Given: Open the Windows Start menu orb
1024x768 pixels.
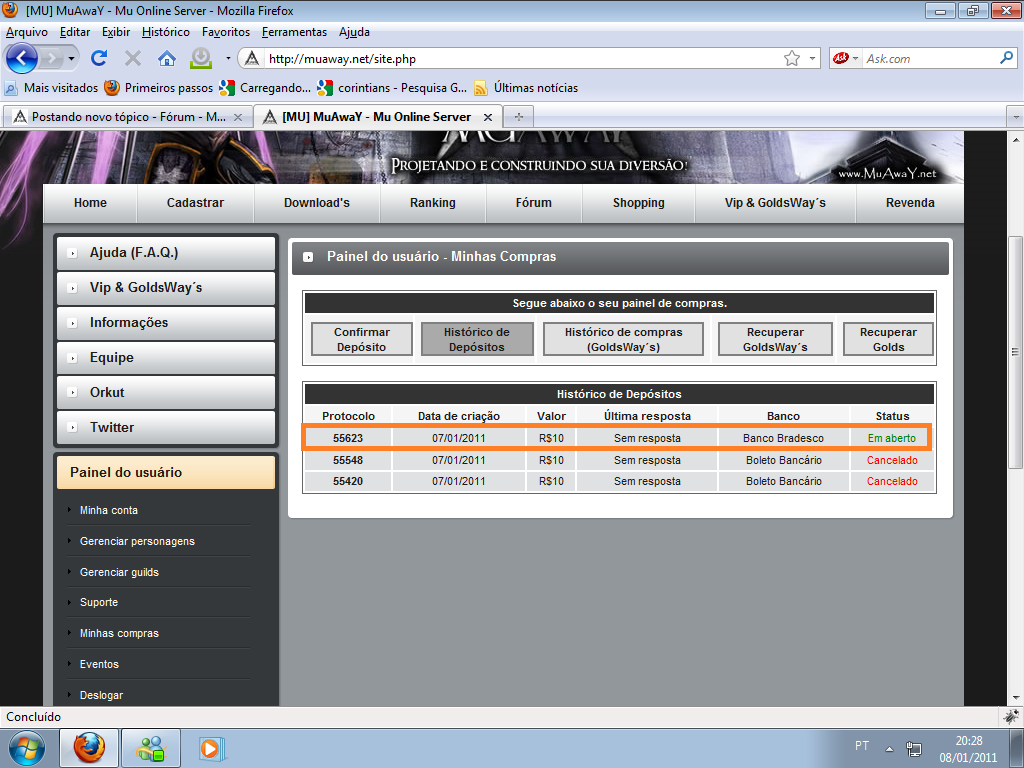Looking at the screenshot, I should (26, 747).
